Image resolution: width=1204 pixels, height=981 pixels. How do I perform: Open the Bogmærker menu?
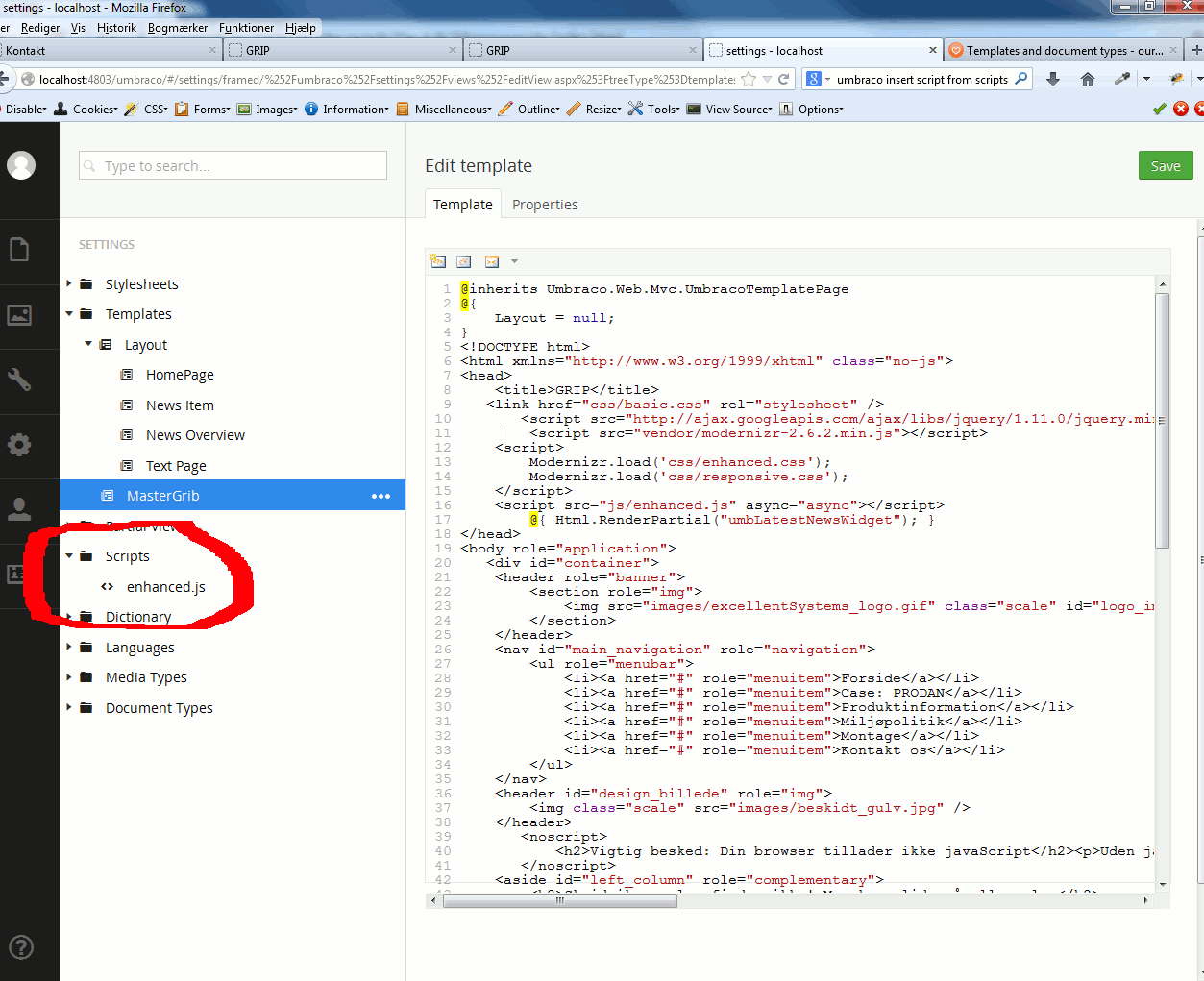tap(177, 28)
